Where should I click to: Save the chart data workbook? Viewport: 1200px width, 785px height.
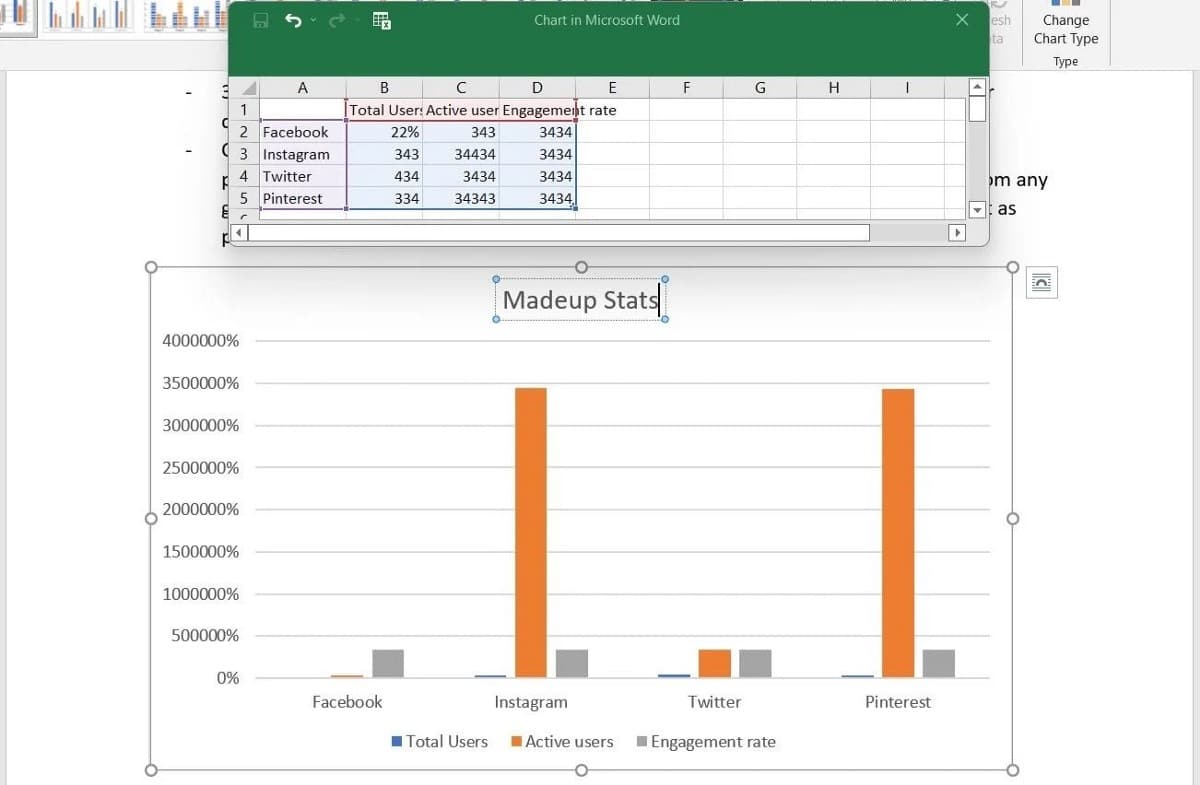[259, 20]
